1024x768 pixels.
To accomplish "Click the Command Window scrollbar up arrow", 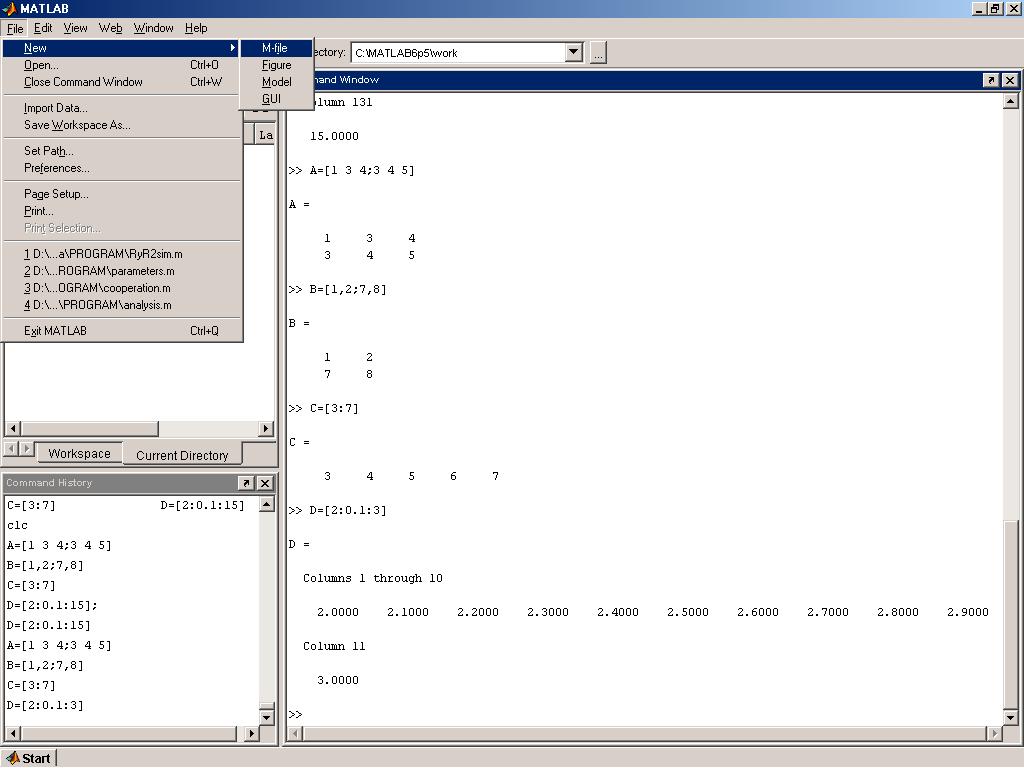I will click(x=1010, y=101).
